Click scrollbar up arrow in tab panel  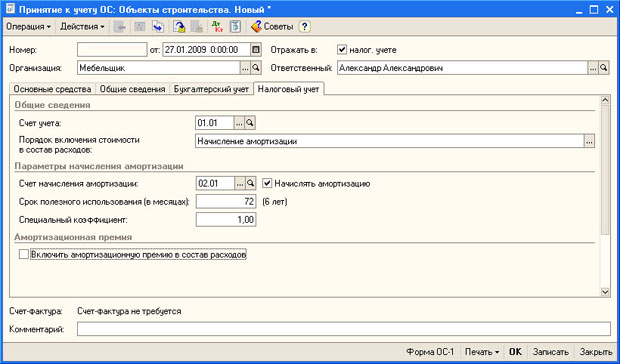pyautogui.click(x=605, y=100)
